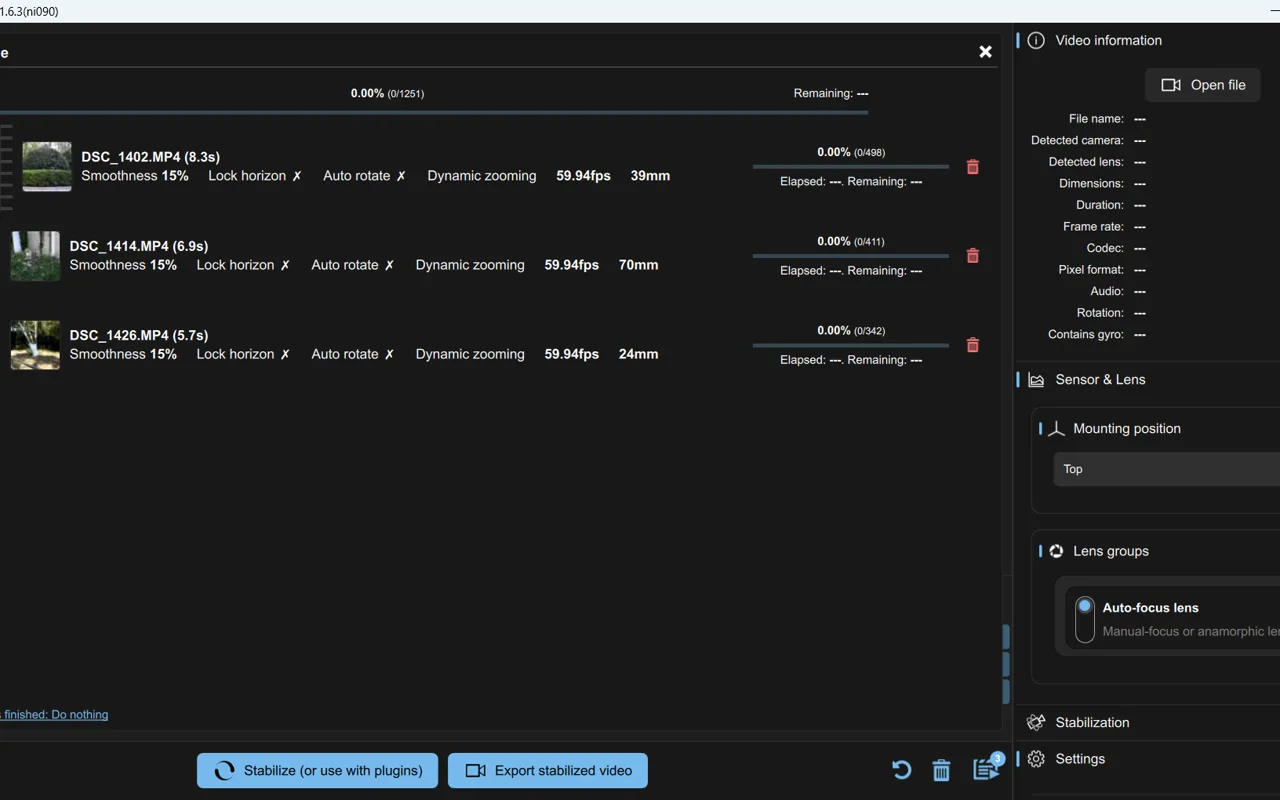This screenshot has width=1280, height=800.
Task: Click the Export stabilized video camera icon
Action: point(476,771)
